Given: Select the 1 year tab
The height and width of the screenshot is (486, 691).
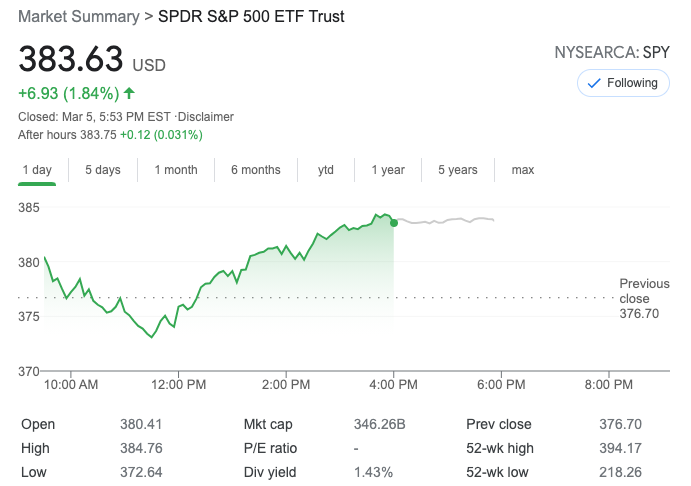Looking at the screenshot, I should click(388, 170).
